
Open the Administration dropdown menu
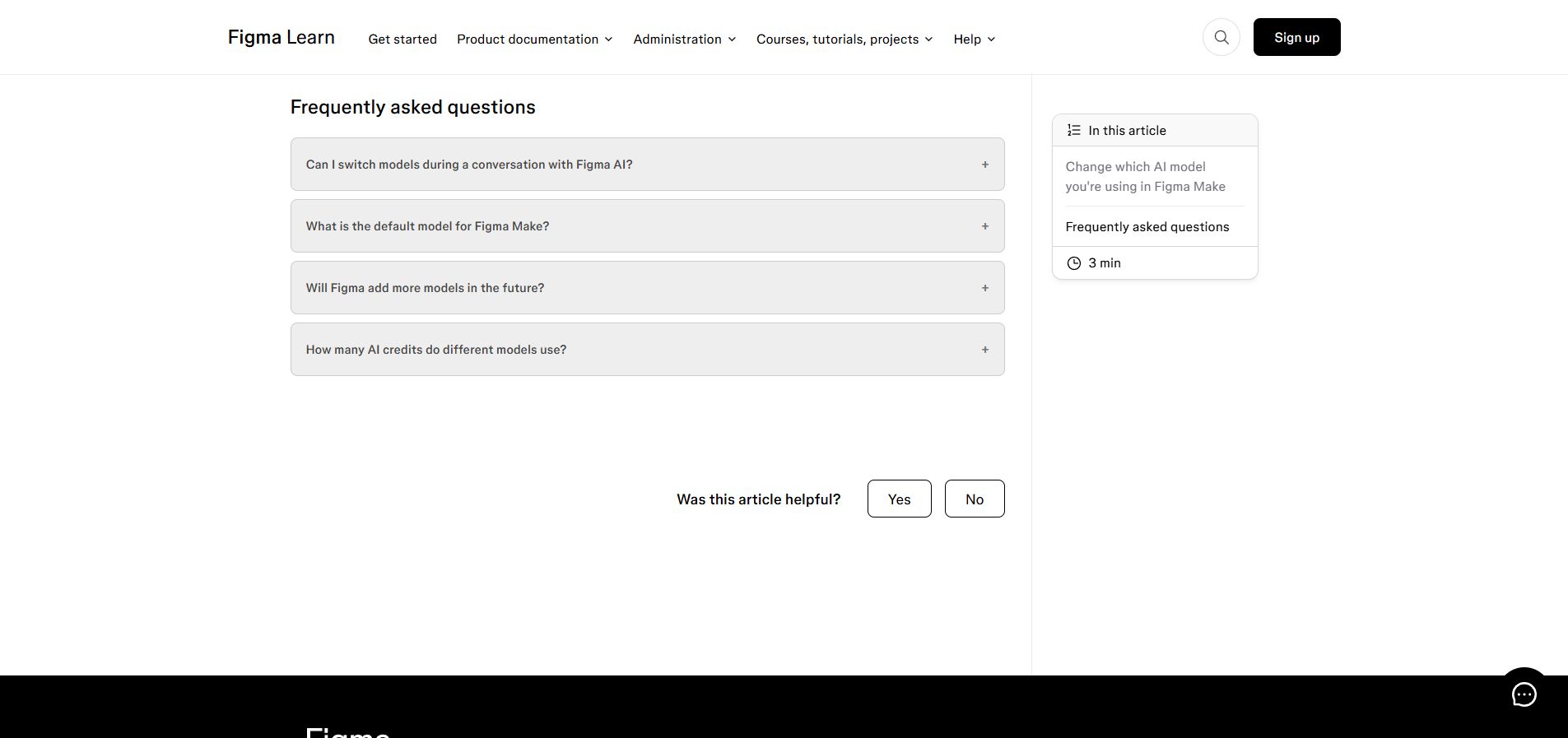[685, 39]
